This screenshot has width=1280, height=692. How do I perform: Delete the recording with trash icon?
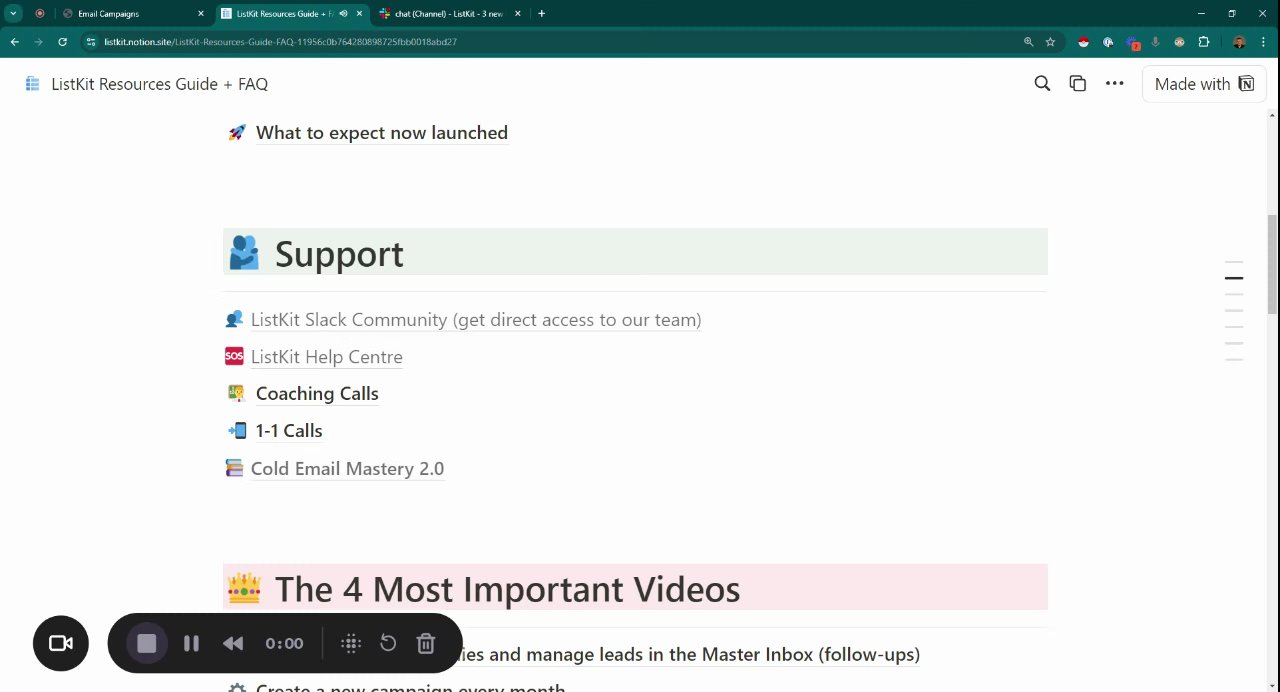426,644
